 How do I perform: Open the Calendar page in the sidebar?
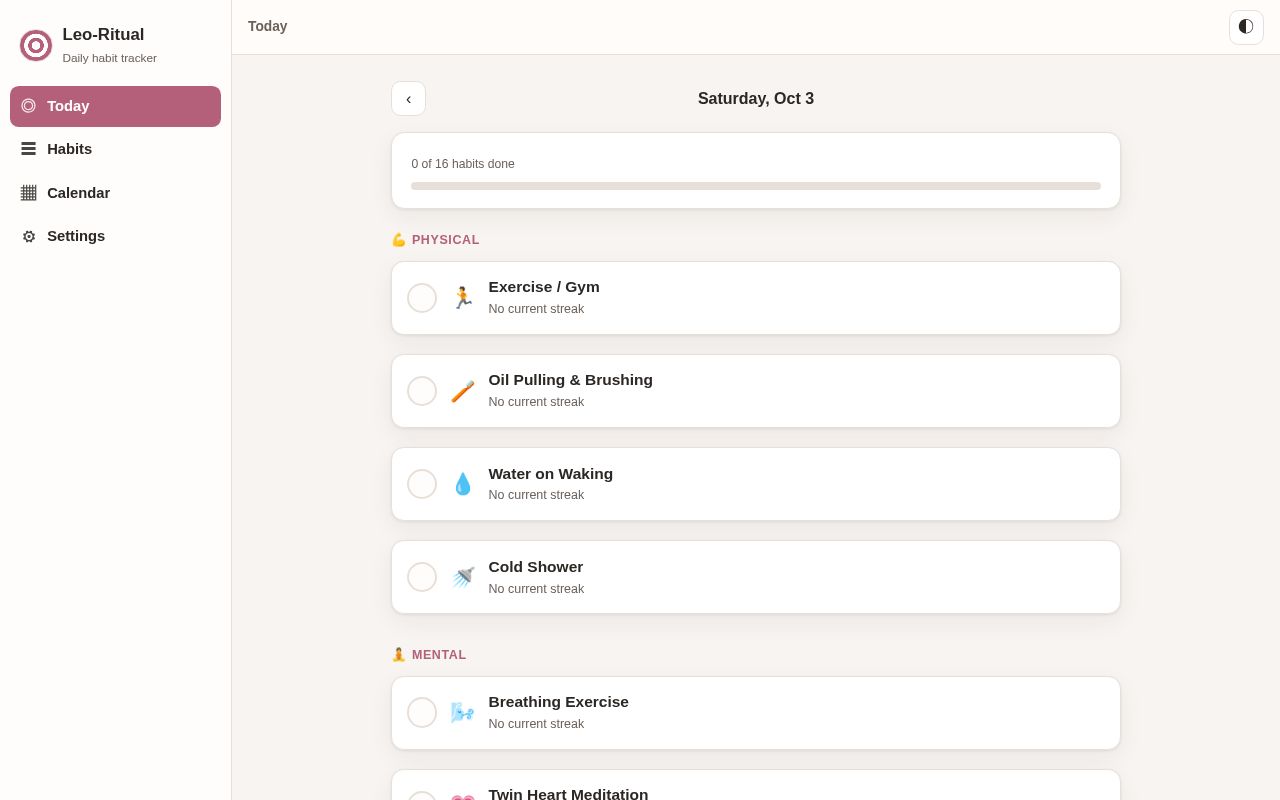pos(115,193)
